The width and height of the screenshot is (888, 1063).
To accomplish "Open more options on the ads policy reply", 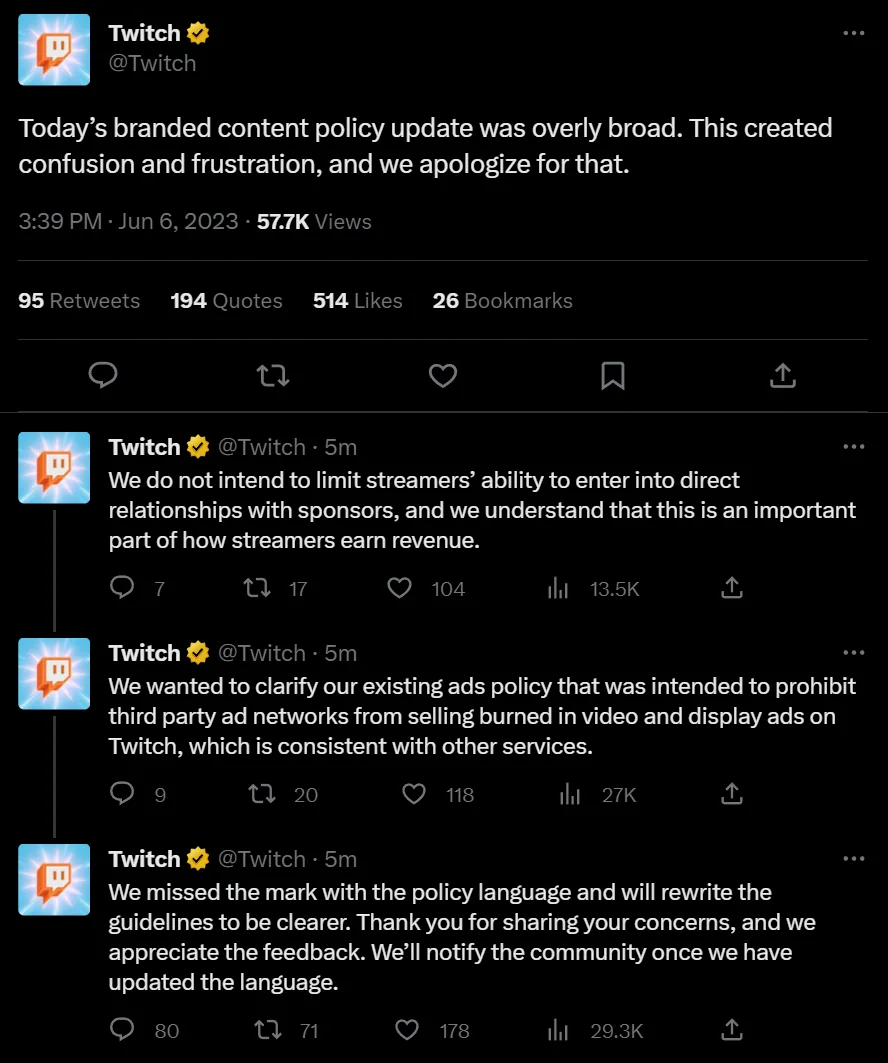I will [x=853, y=652].
